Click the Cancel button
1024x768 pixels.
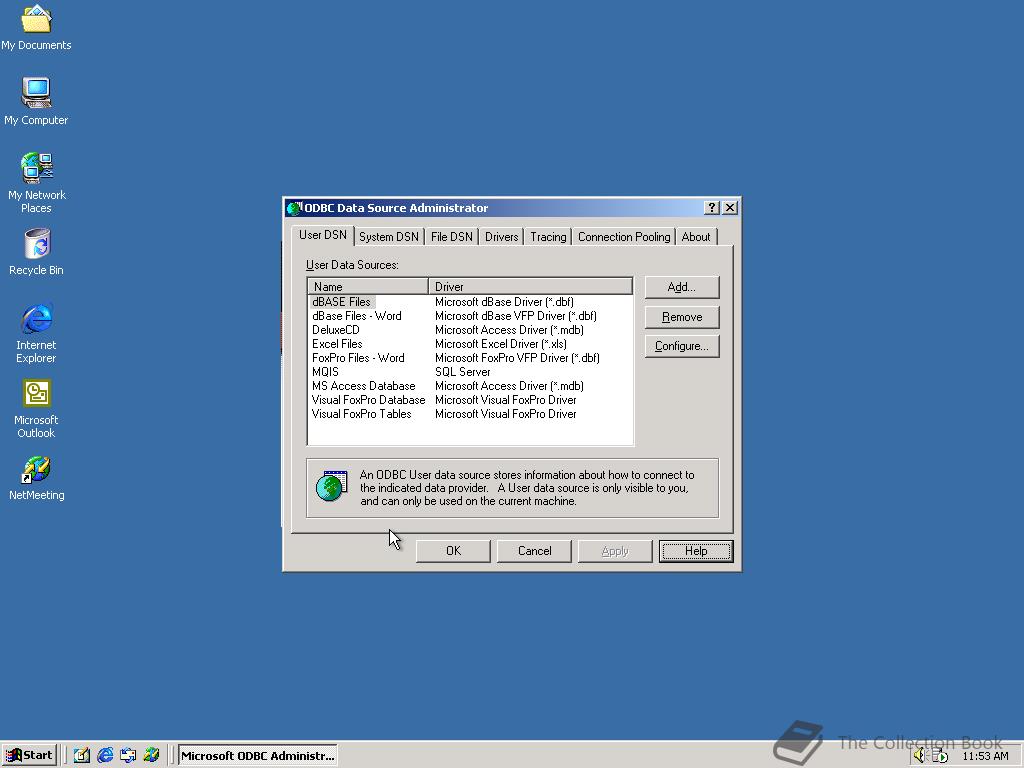tap(534, 551)
